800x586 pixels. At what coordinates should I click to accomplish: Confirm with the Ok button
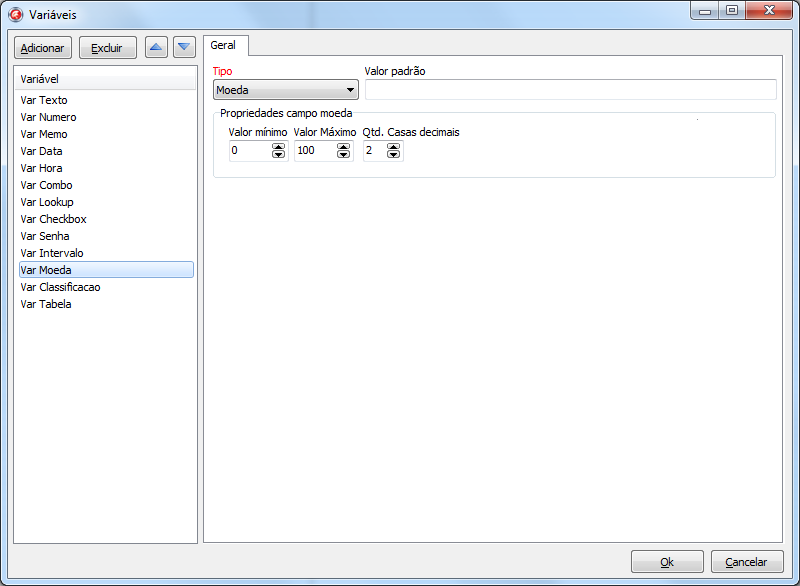click(667, 562)
